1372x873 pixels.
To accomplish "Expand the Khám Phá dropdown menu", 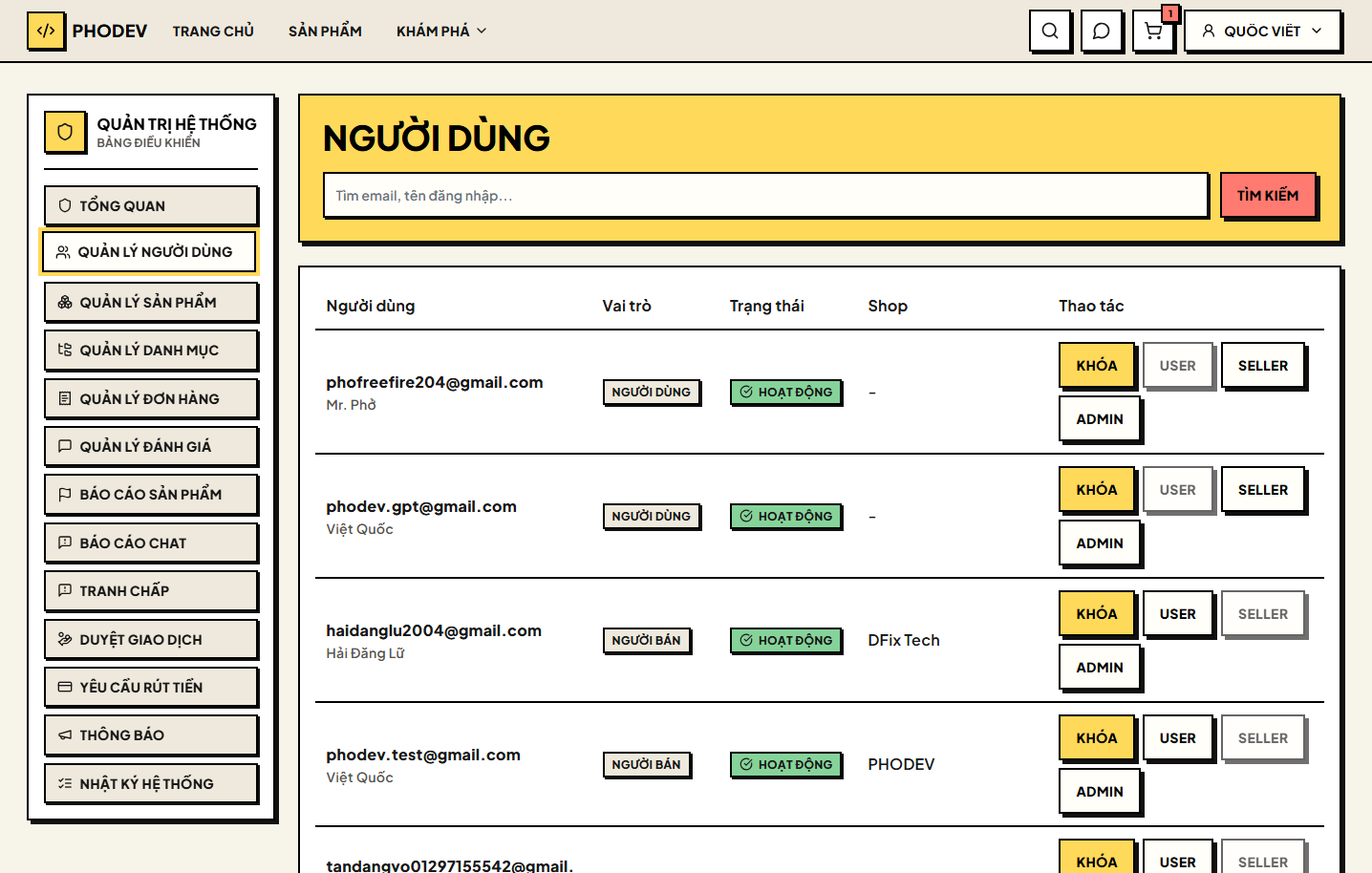I will (441, 31).
